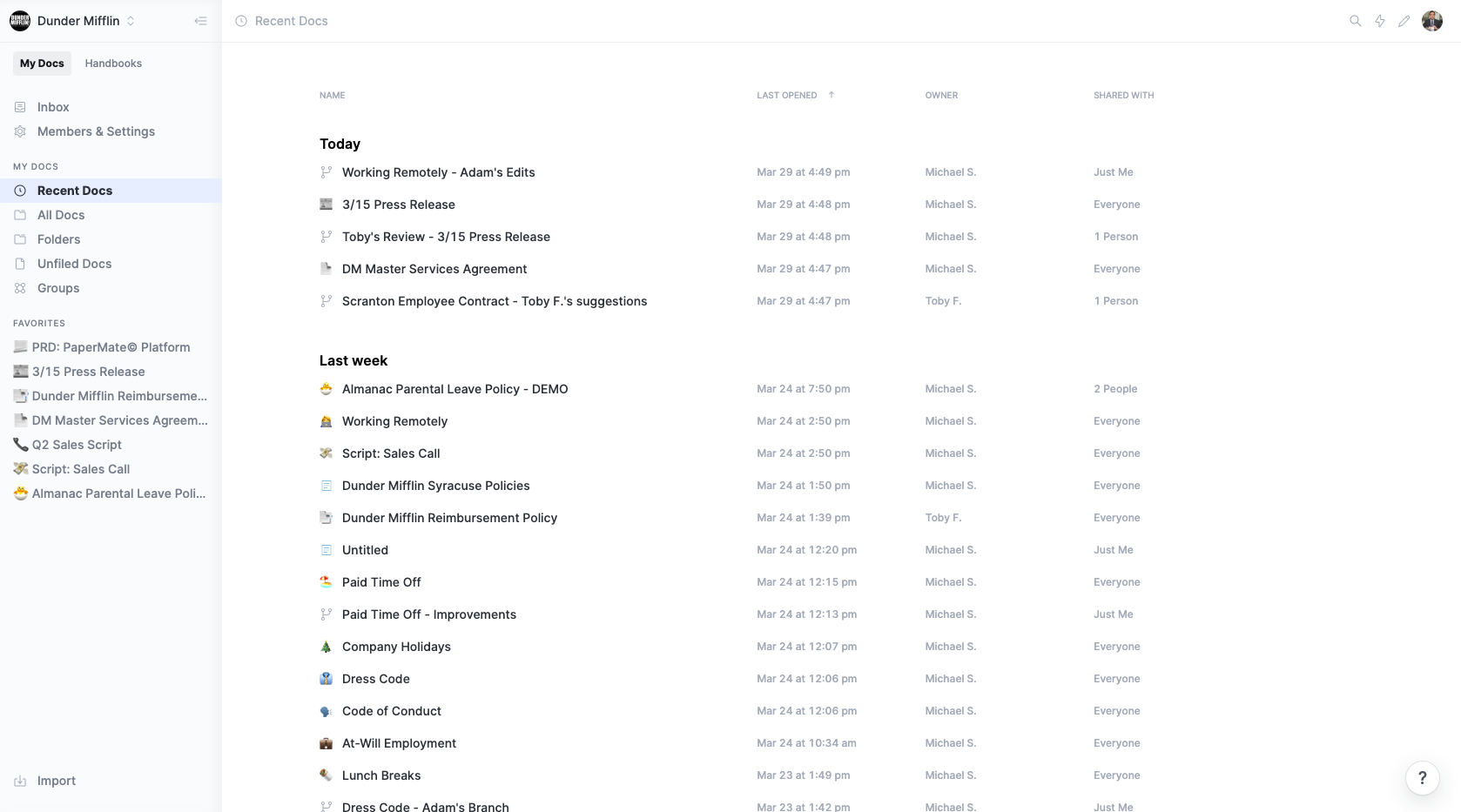Click the briefcase icon beside At-Will Employment
The image size is (1461, 812).
pyautogui.click(x=327, y=743)
